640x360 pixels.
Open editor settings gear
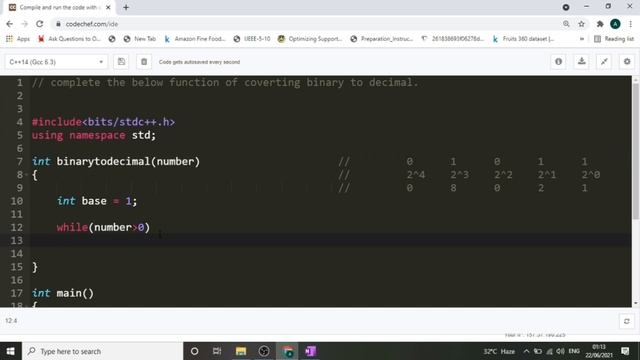point(627,62)
